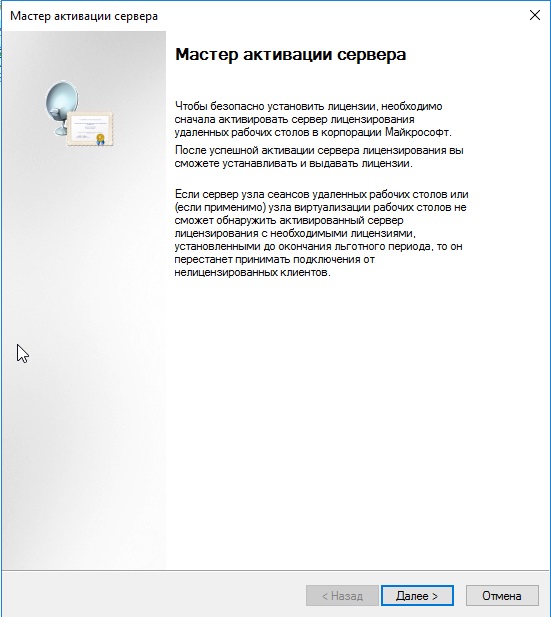Close the server activation wizard window
The height and width of the screenshot is (617, 551).
[534, 15]
